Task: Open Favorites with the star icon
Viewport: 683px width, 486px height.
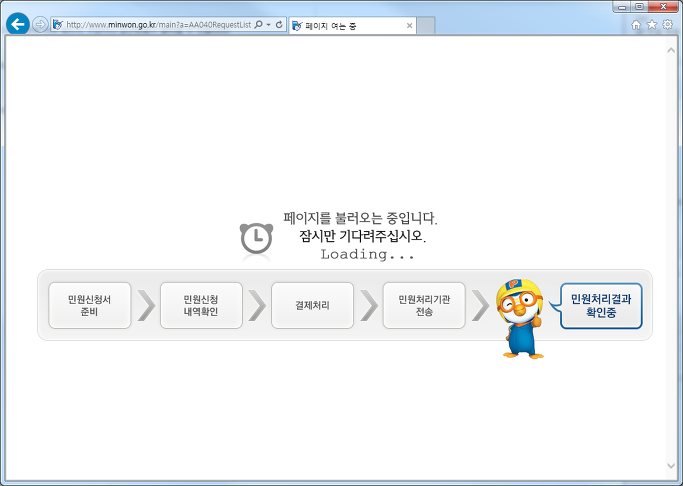Action: [x=652, y=24]
